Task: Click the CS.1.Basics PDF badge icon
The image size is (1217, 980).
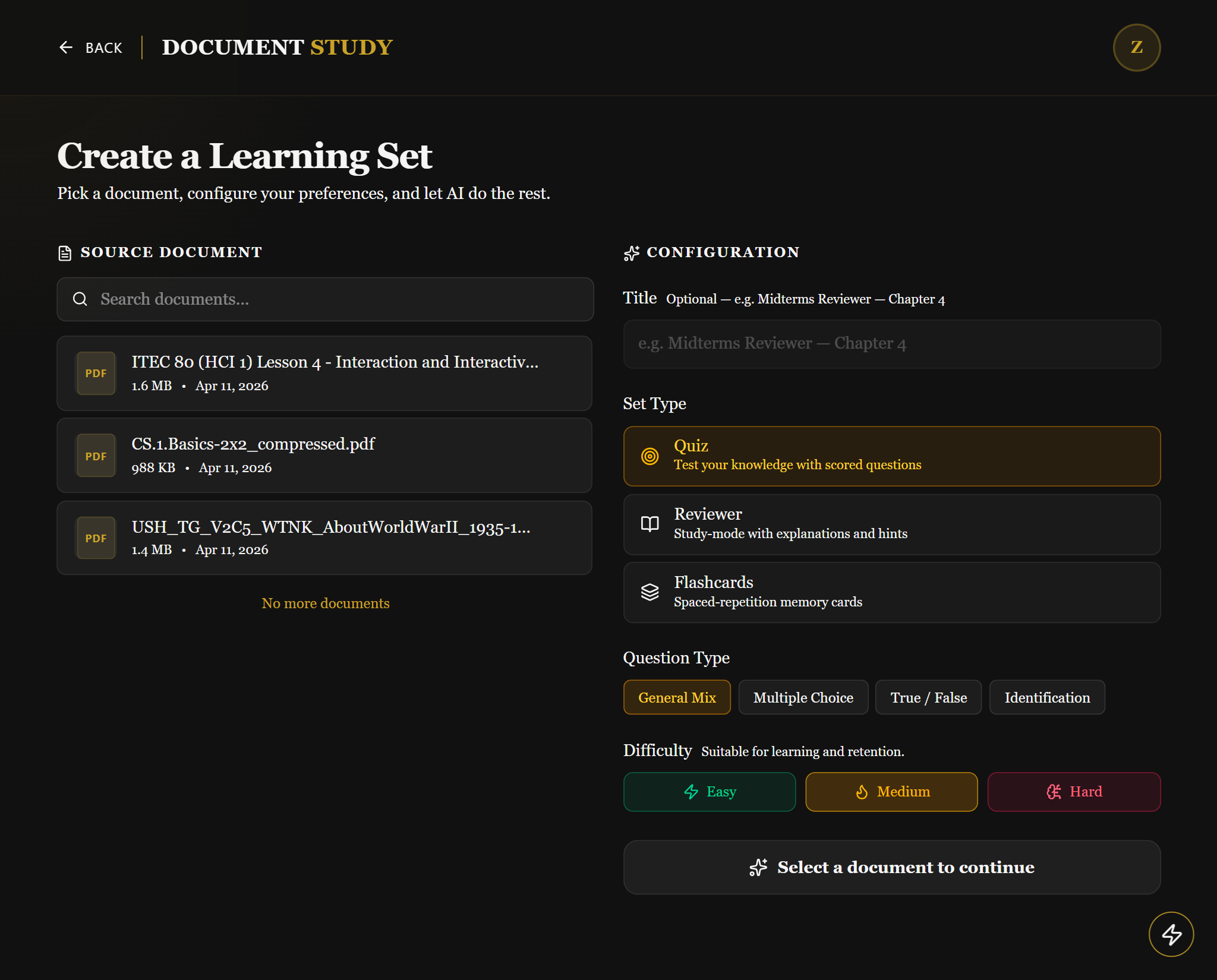Action: coord(96,456)
